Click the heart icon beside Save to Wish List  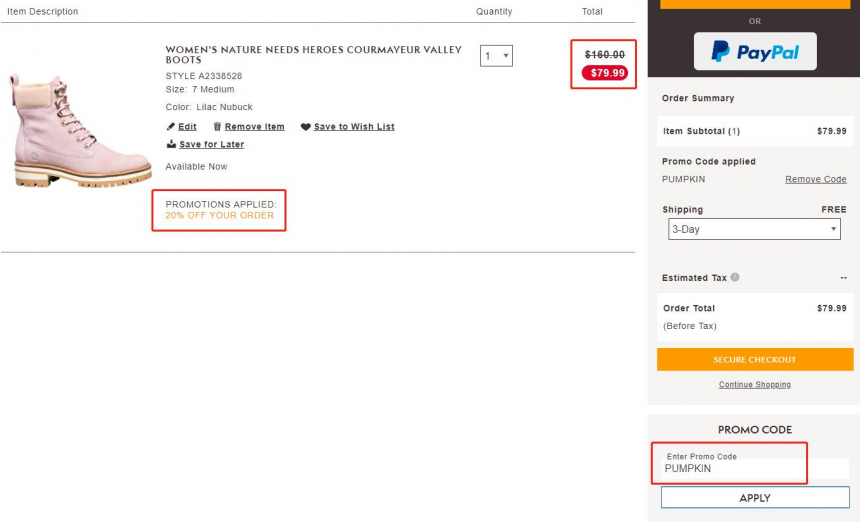point(305,127)
